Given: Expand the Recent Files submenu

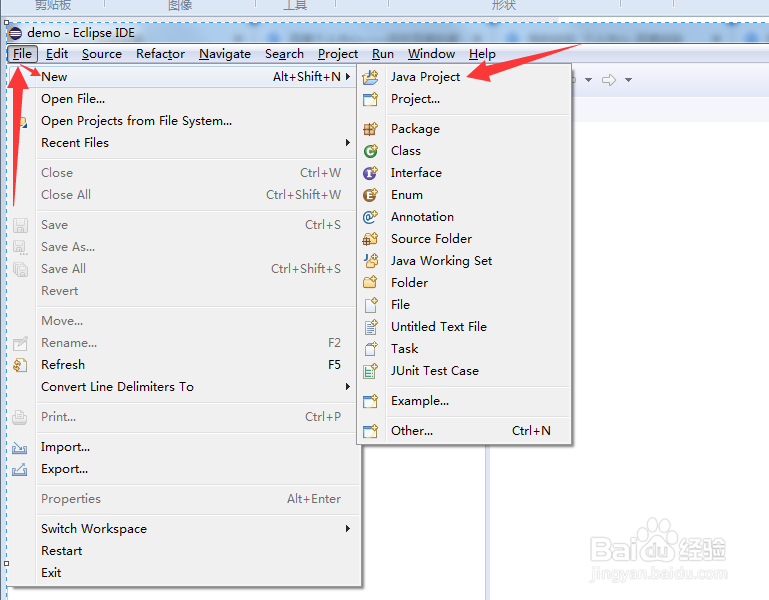Looking at the screenshot, I should pyautogui.click(x=348, y=143).
